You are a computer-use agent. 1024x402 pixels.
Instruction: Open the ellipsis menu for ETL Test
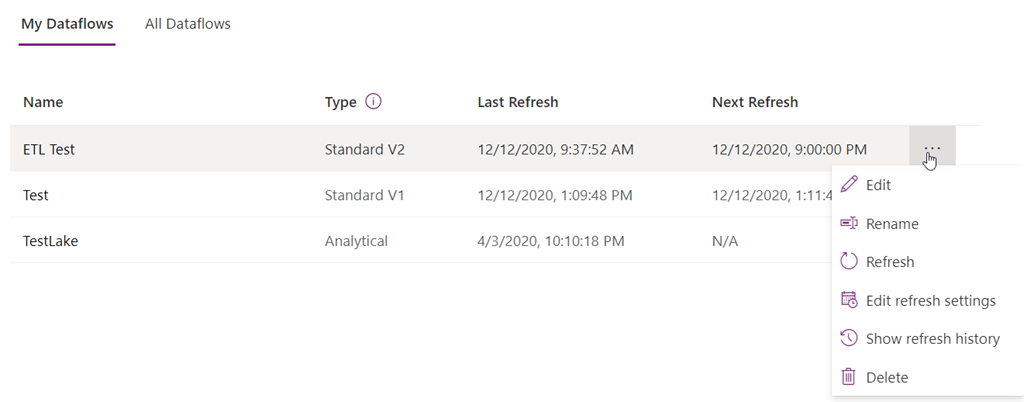coord(932,149)
